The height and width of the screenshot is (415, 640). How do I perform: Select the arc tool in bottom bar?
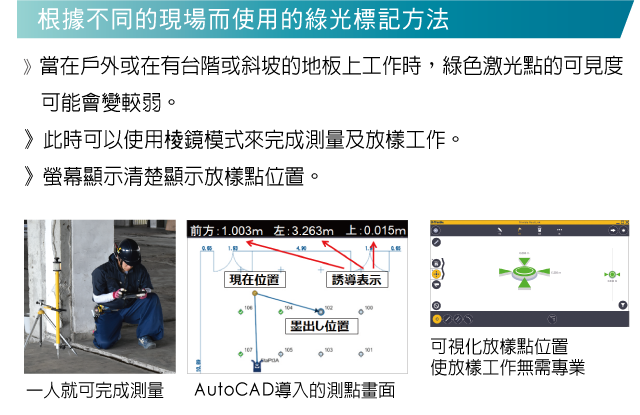468,319
